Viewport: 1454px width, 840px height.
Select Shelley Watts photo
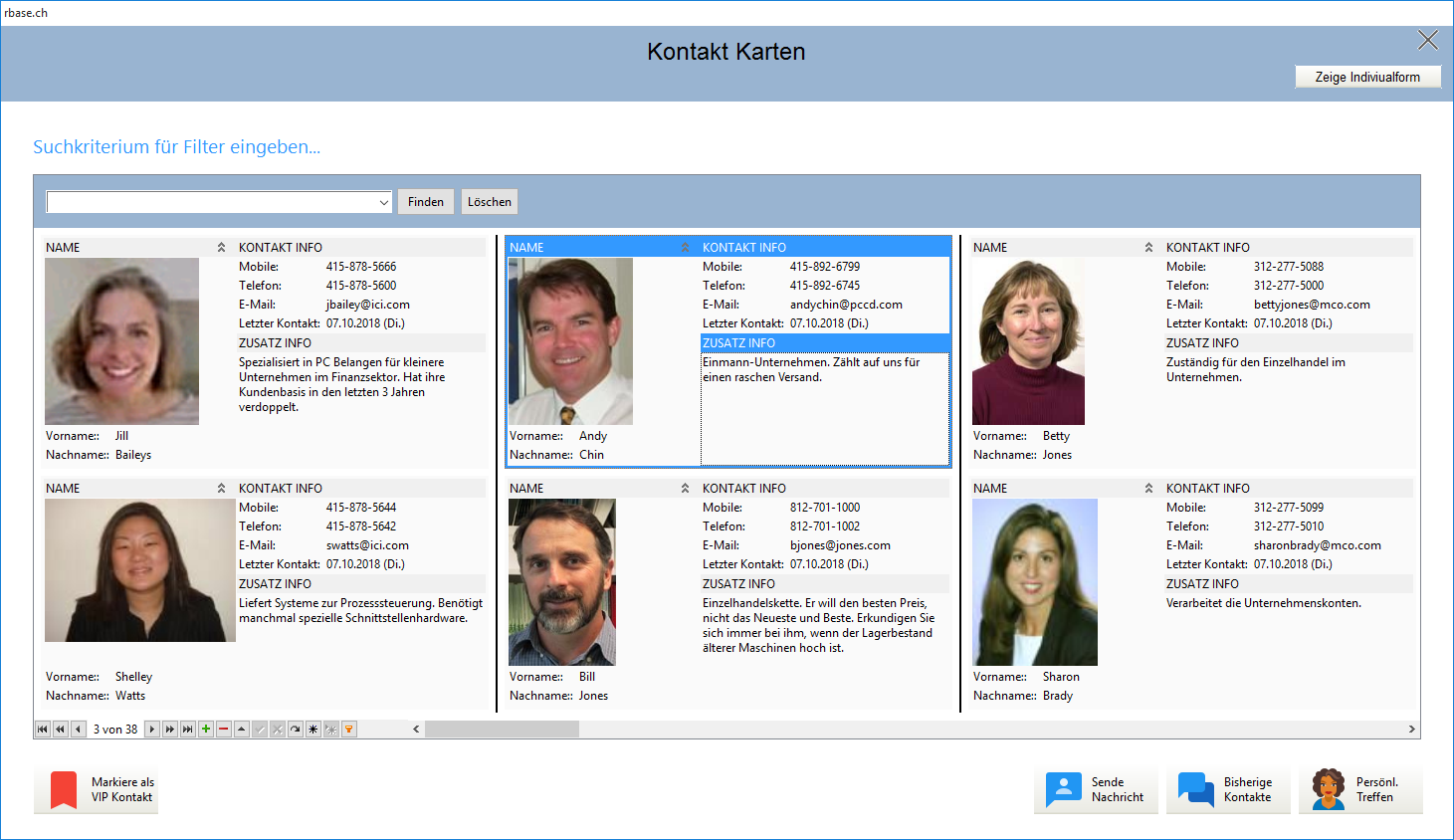[140, 570]
